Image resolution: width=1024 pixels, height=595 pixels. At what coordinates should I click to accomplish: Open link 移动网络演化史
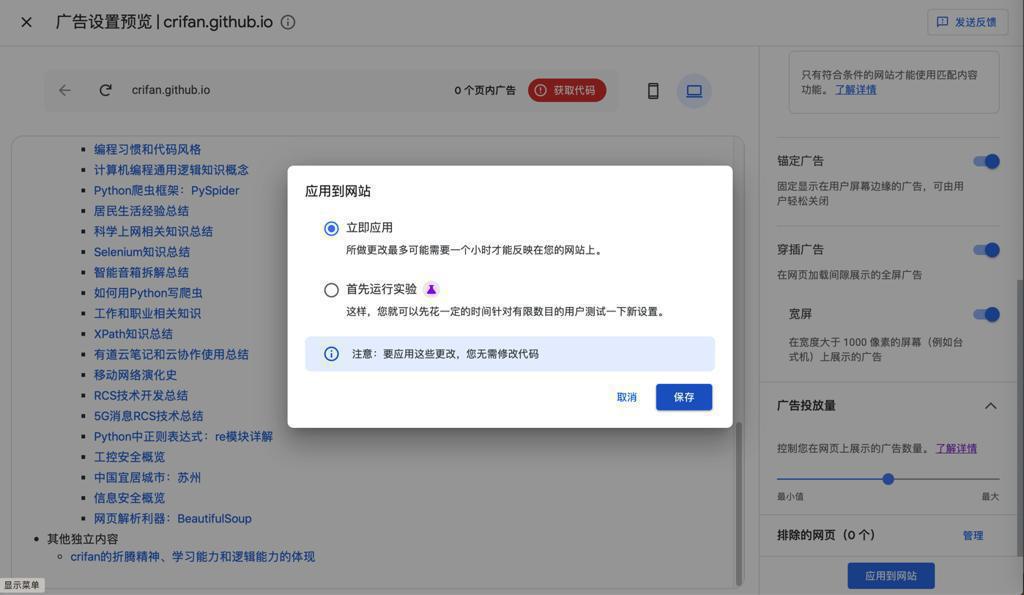click(135, 375)
